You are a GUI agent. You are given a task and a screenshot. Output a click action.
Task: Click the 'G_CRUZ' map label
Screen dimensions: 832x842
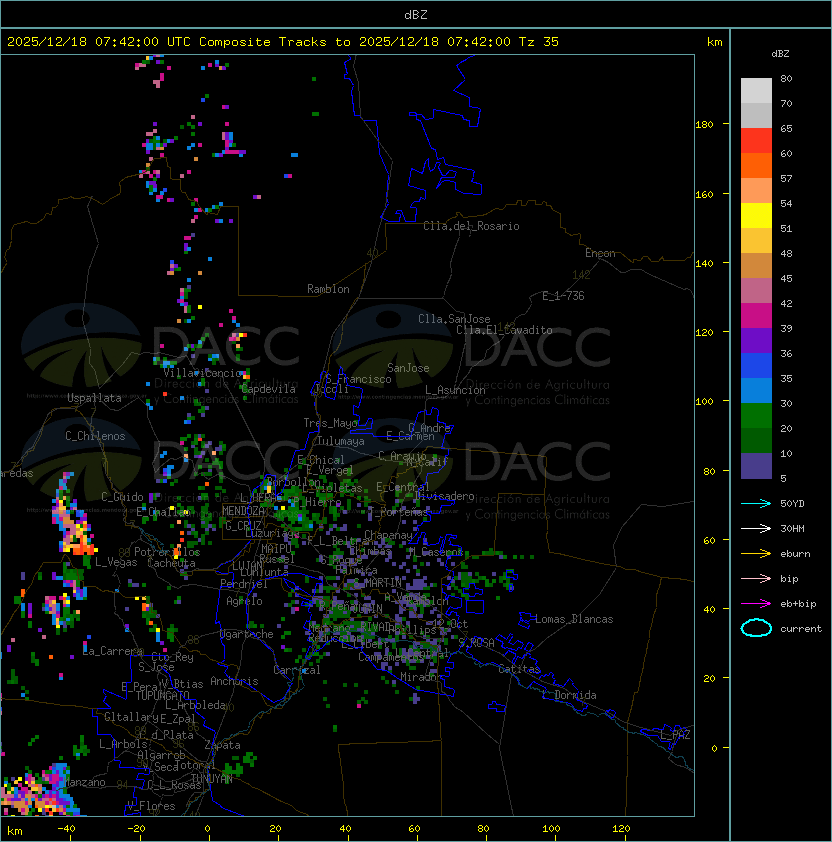click(243, 526)
